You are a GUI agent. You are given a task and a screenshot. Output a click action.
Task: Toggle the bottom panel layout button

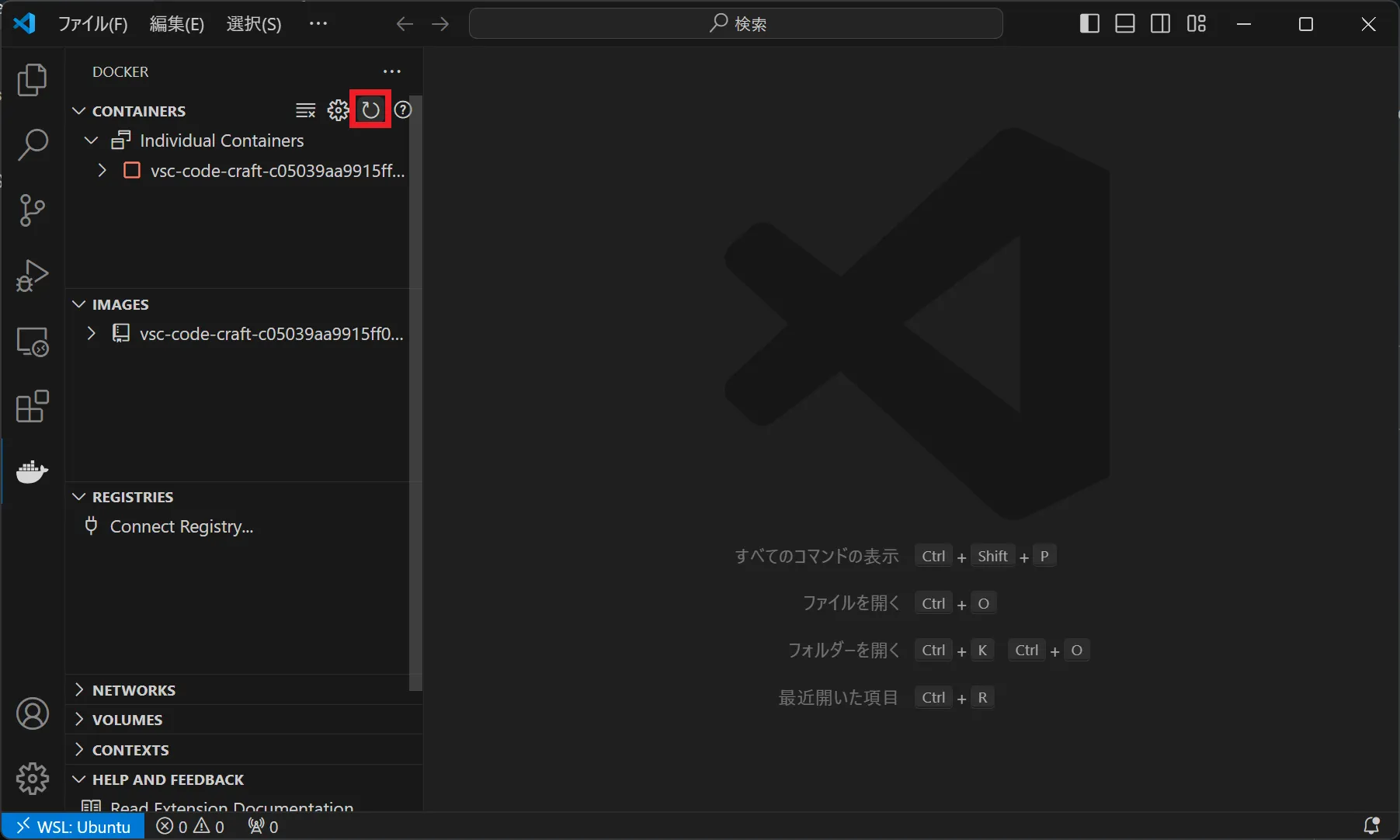1125,24
